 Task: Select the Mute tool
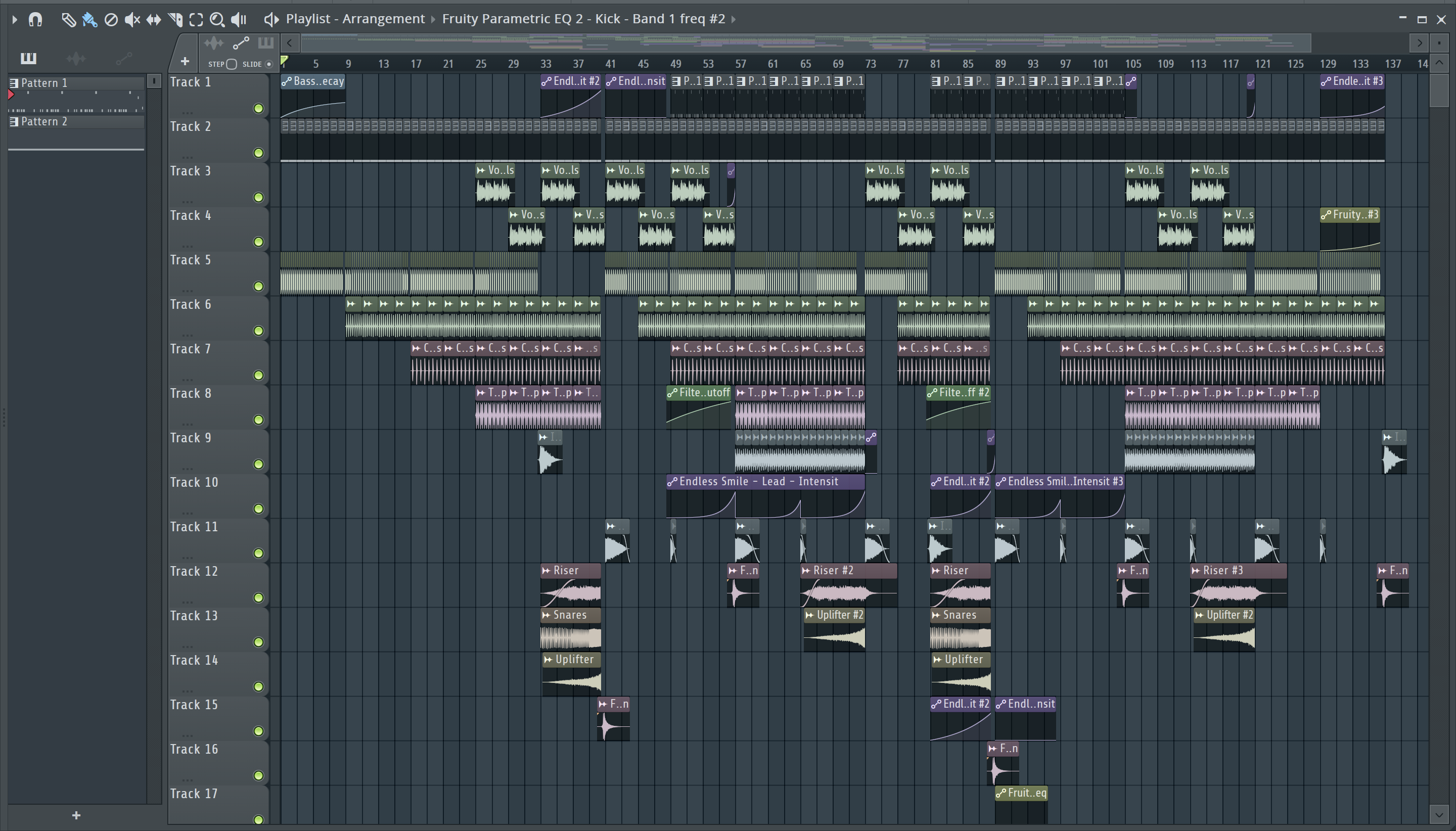coord(132,19)
